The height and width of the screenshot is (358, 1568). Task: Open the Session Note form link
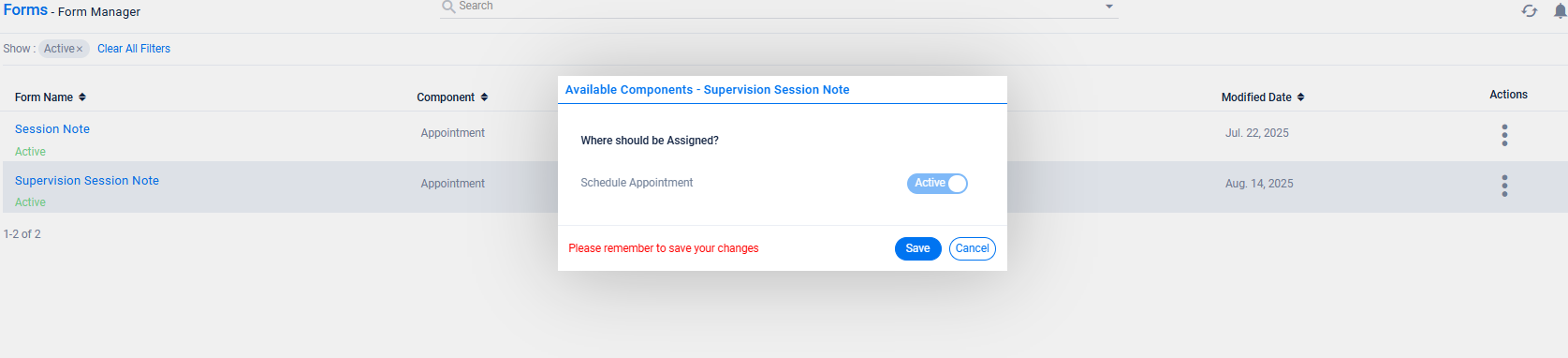coord(52,129)
